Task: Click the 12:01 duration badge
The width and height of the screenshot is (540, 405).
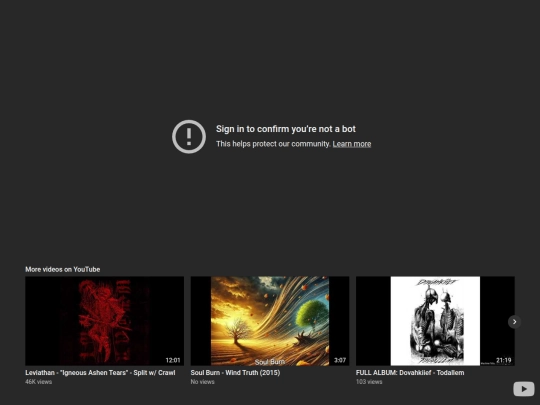Action: (x=173, y=360)
